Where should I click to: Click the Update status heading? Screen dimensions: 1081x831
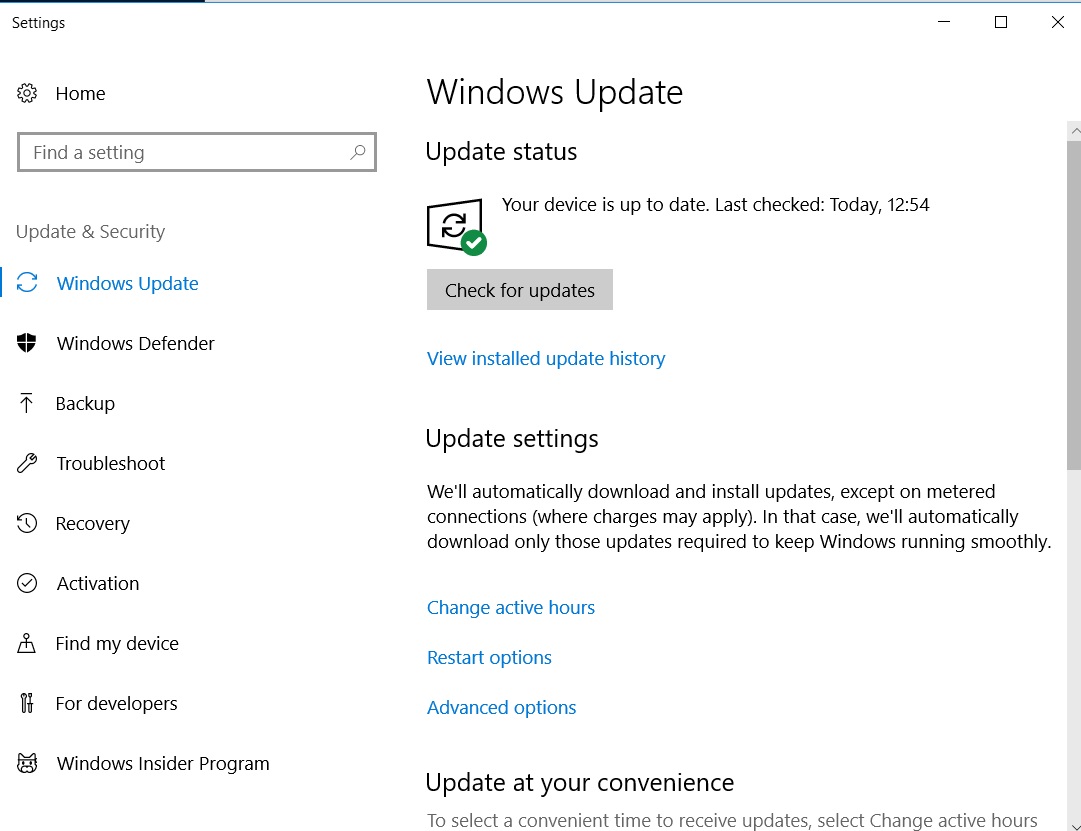pyautogui.click(x=501, y=152)
